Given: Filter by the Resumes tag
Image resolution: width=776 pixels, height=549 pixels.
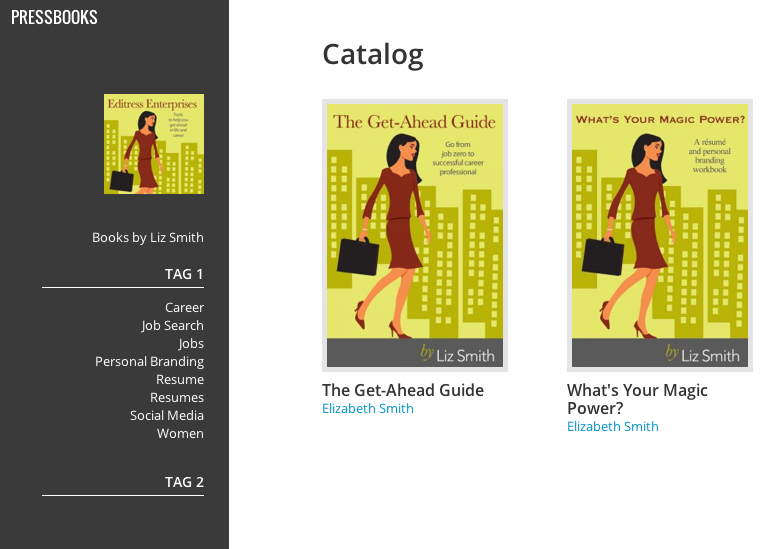Looking at the screenshot, I should [x=177, y=398].
